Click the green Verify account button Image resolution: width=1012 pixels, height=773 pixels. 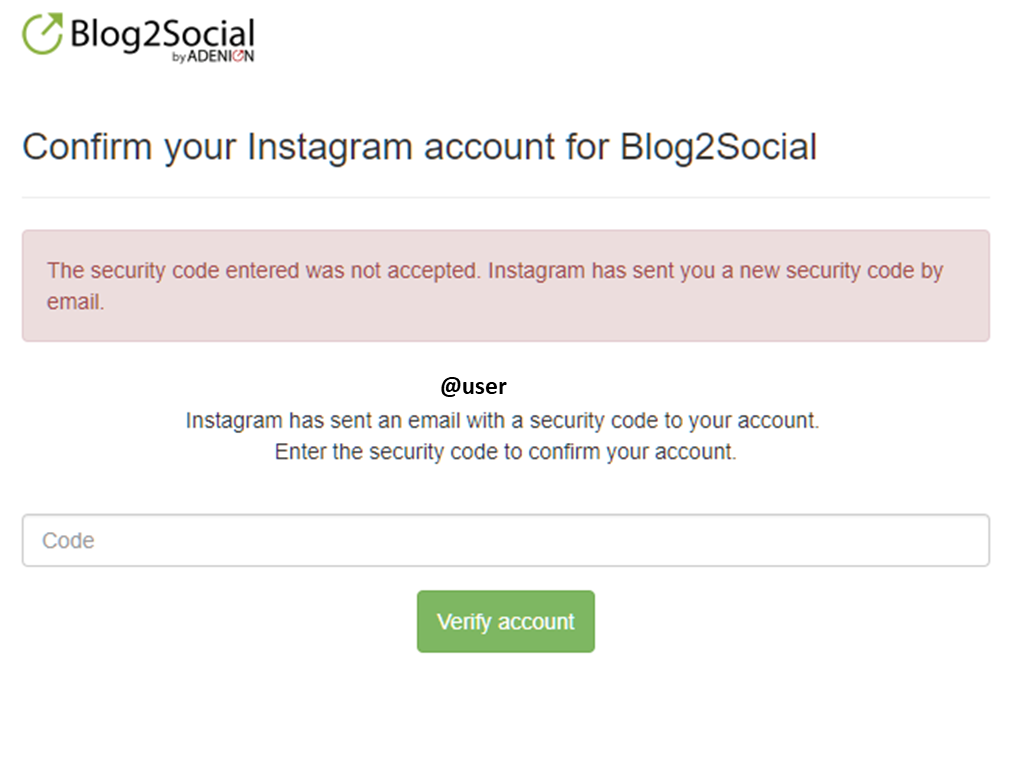coord(505,621)
